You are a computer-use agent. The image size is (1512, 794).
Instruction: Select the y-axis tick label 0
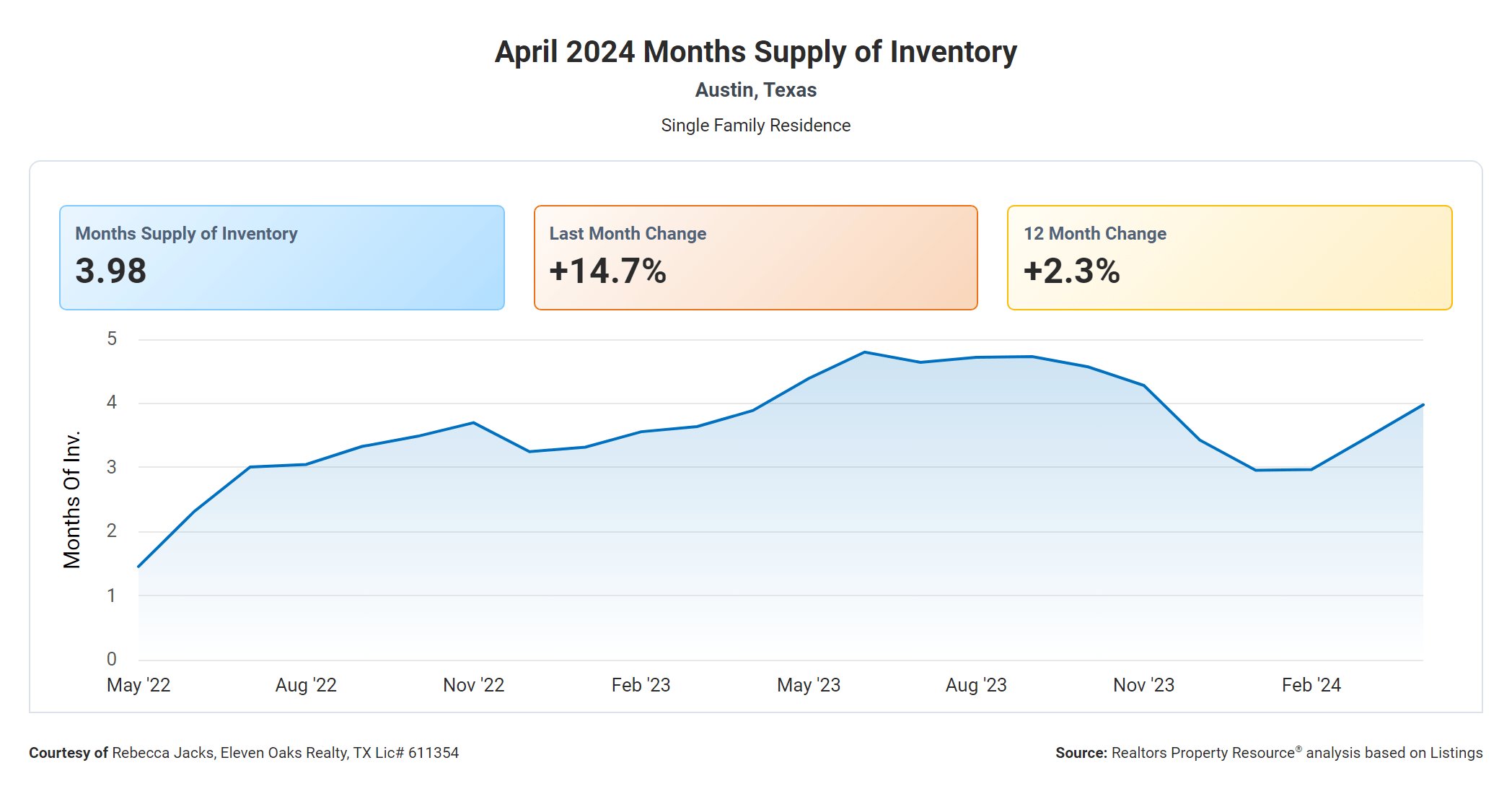click(112, 659)
